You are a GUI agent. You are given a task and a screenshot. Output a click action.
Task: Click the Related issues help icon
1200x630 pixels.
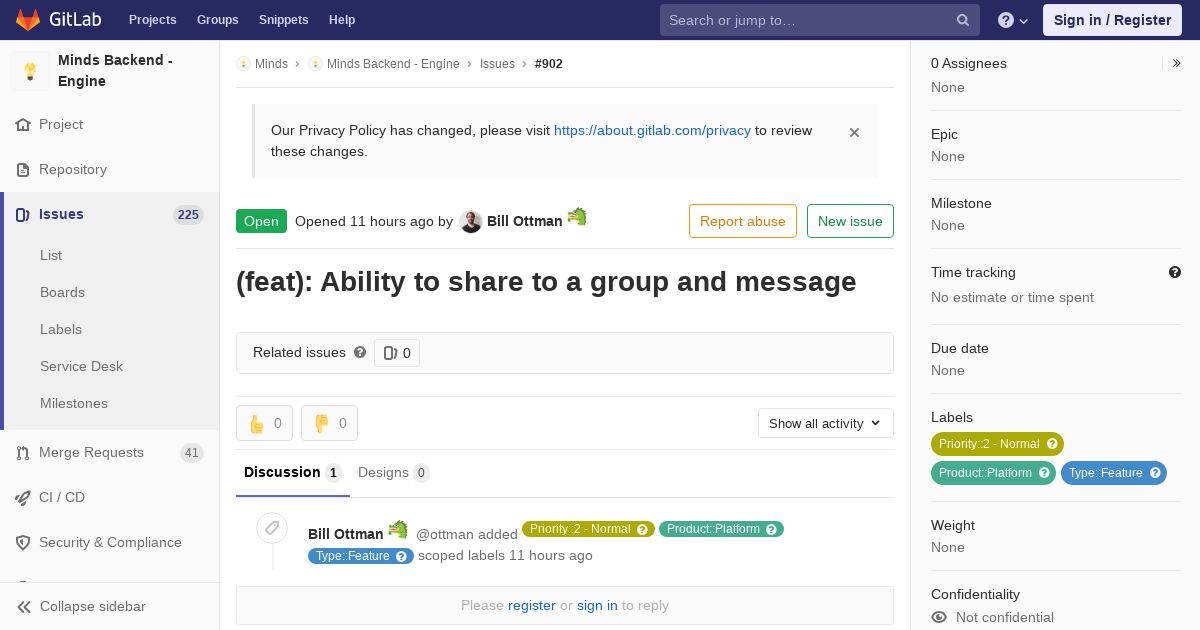[360, 352]
